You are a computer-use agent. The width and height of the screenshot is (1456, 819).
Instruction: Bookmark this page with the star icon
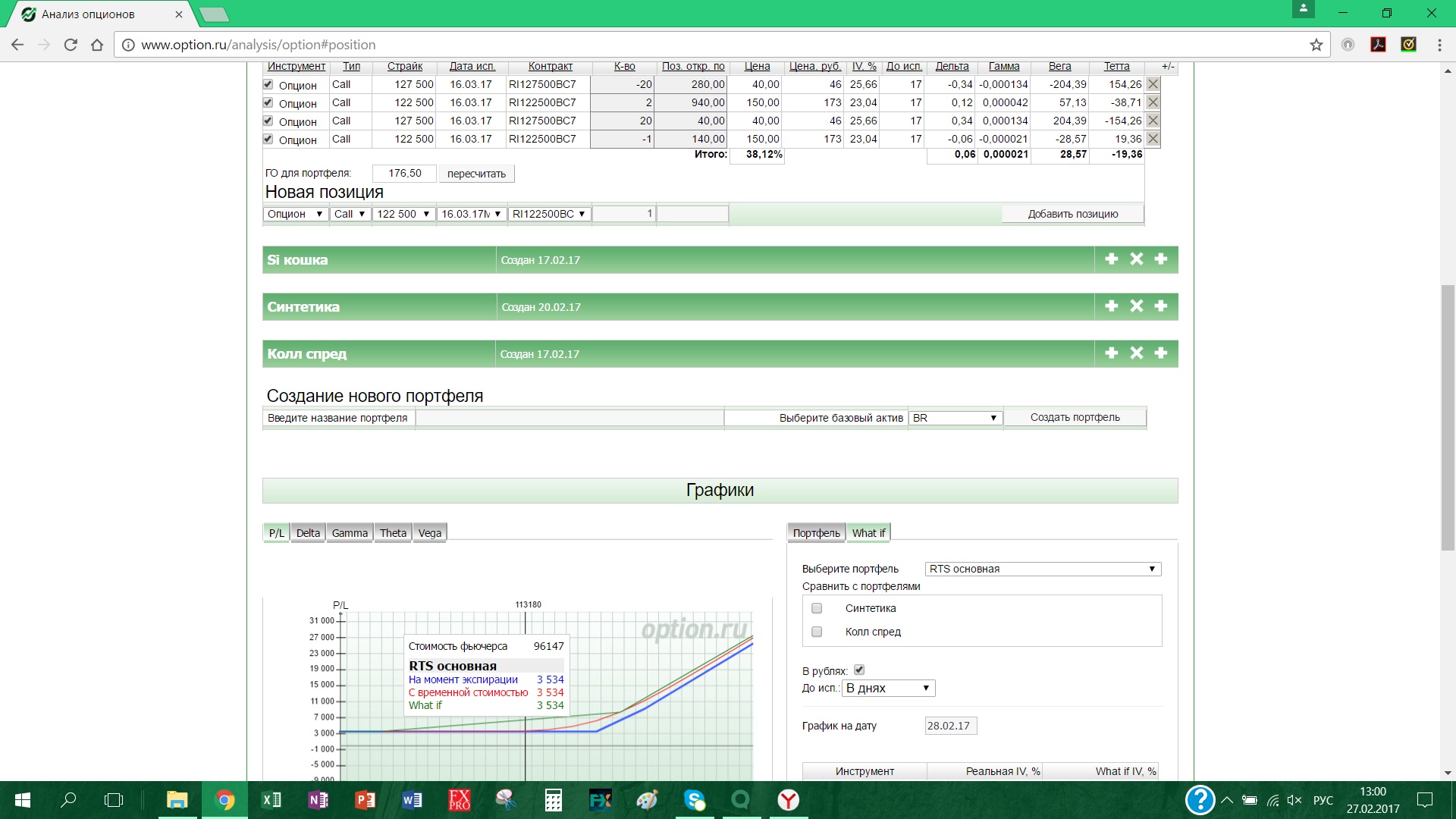coord(1316,45)
